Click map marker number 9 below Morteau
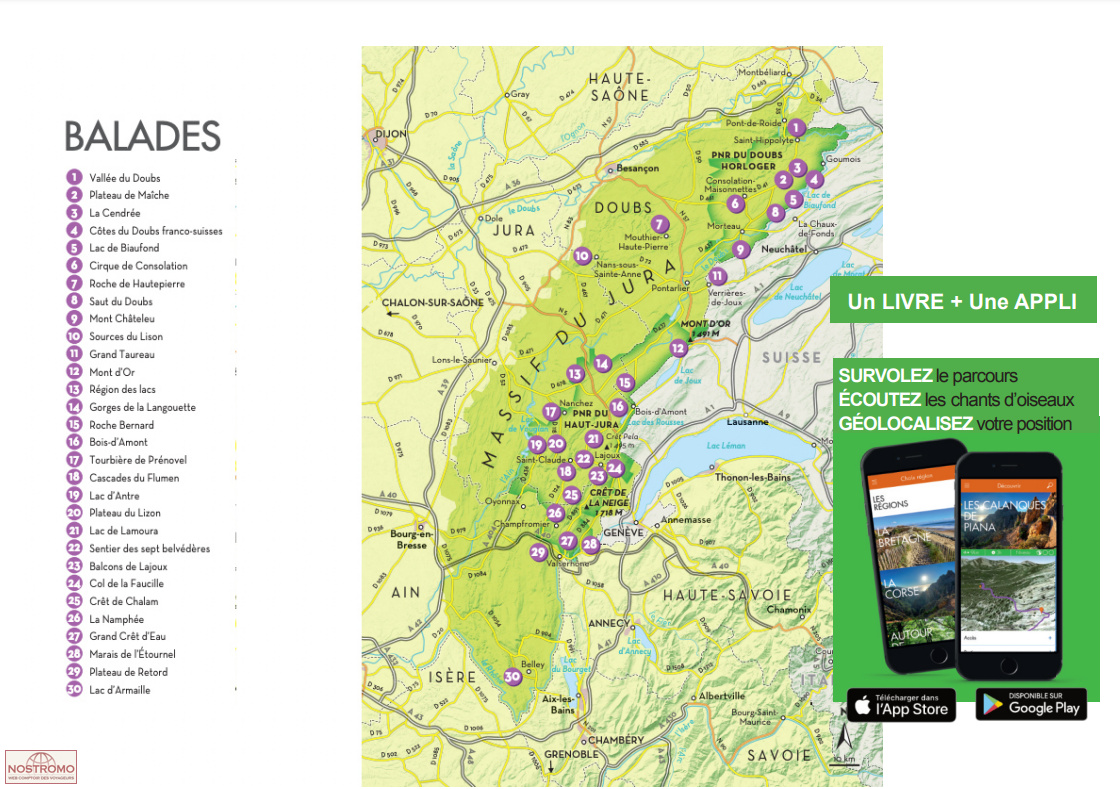 741,250
